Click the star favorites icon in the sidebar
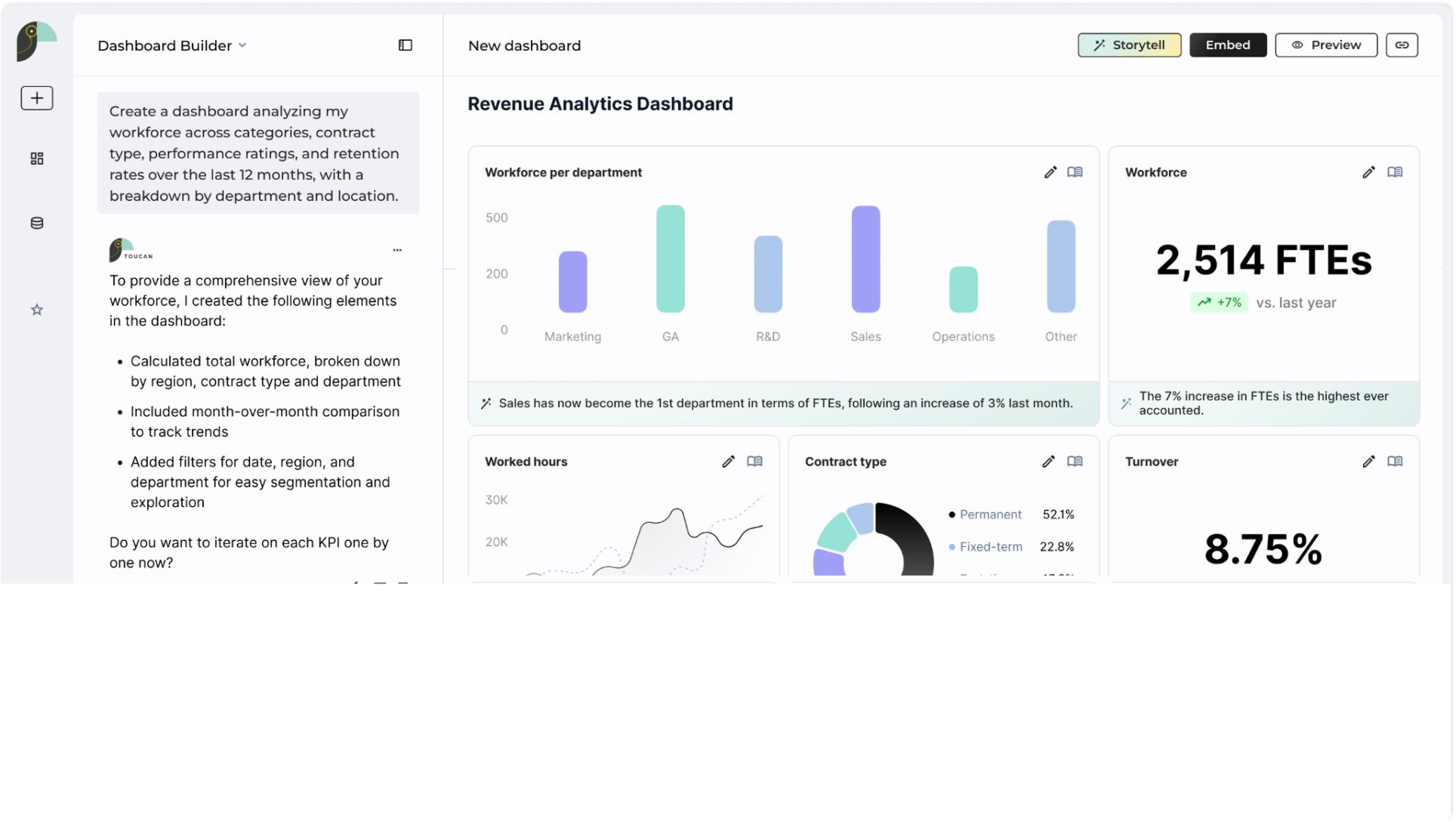Viewport: 1456px width, 822px height. click(36, 310)
